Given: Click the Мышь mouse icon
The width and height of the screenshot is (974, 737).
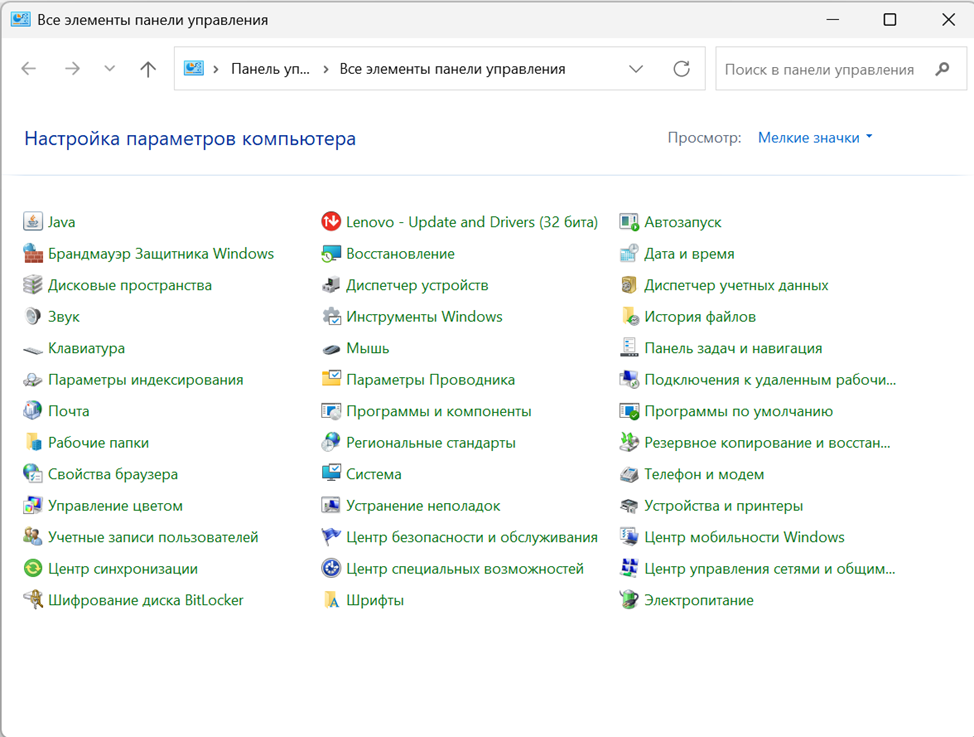Looking at the screenshot, I should point(331,348).
